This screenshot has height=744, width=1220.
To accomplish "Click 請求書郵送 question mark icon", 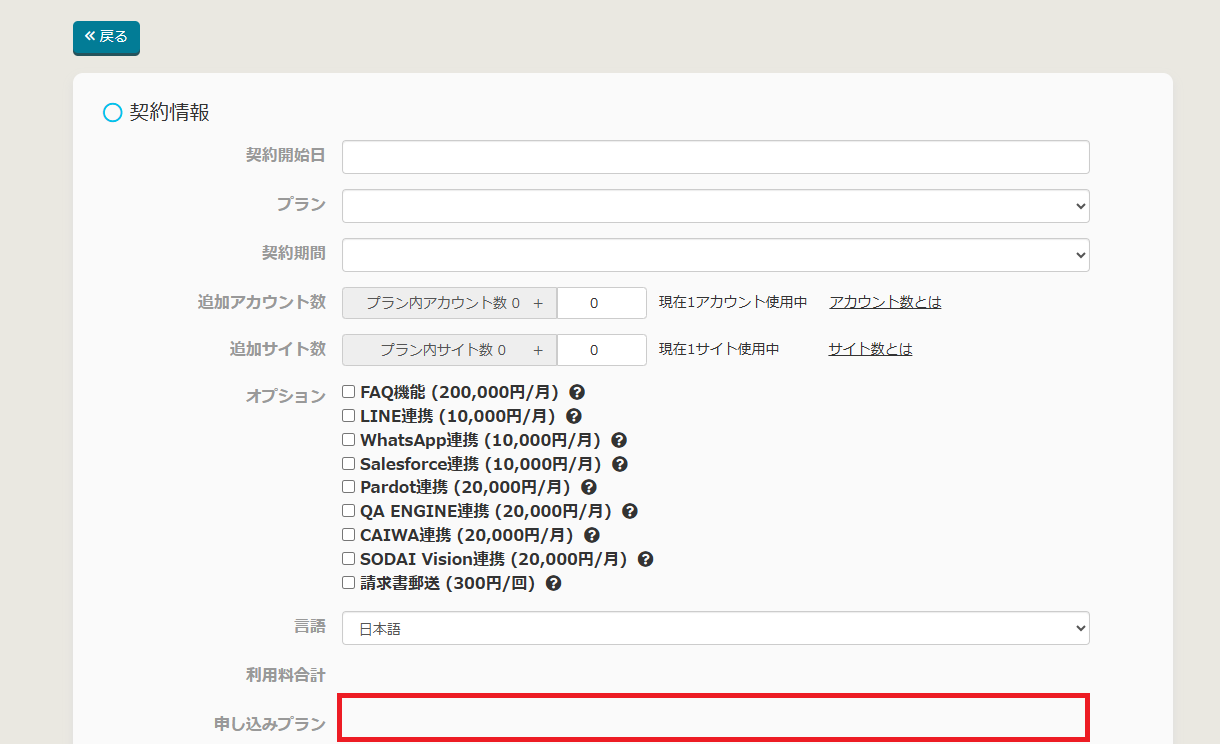I will point(554,583).
